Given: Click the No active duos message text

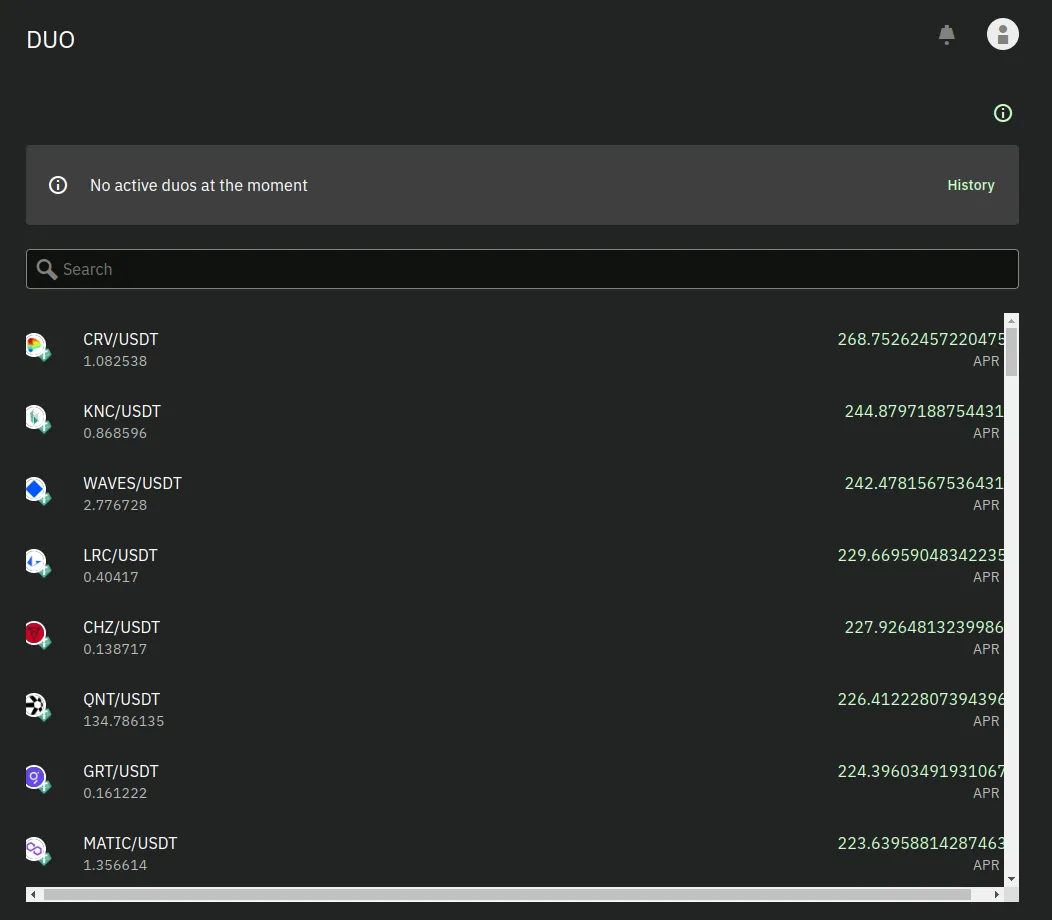Looking at the screenshot, I should click(x=199, y=185).
